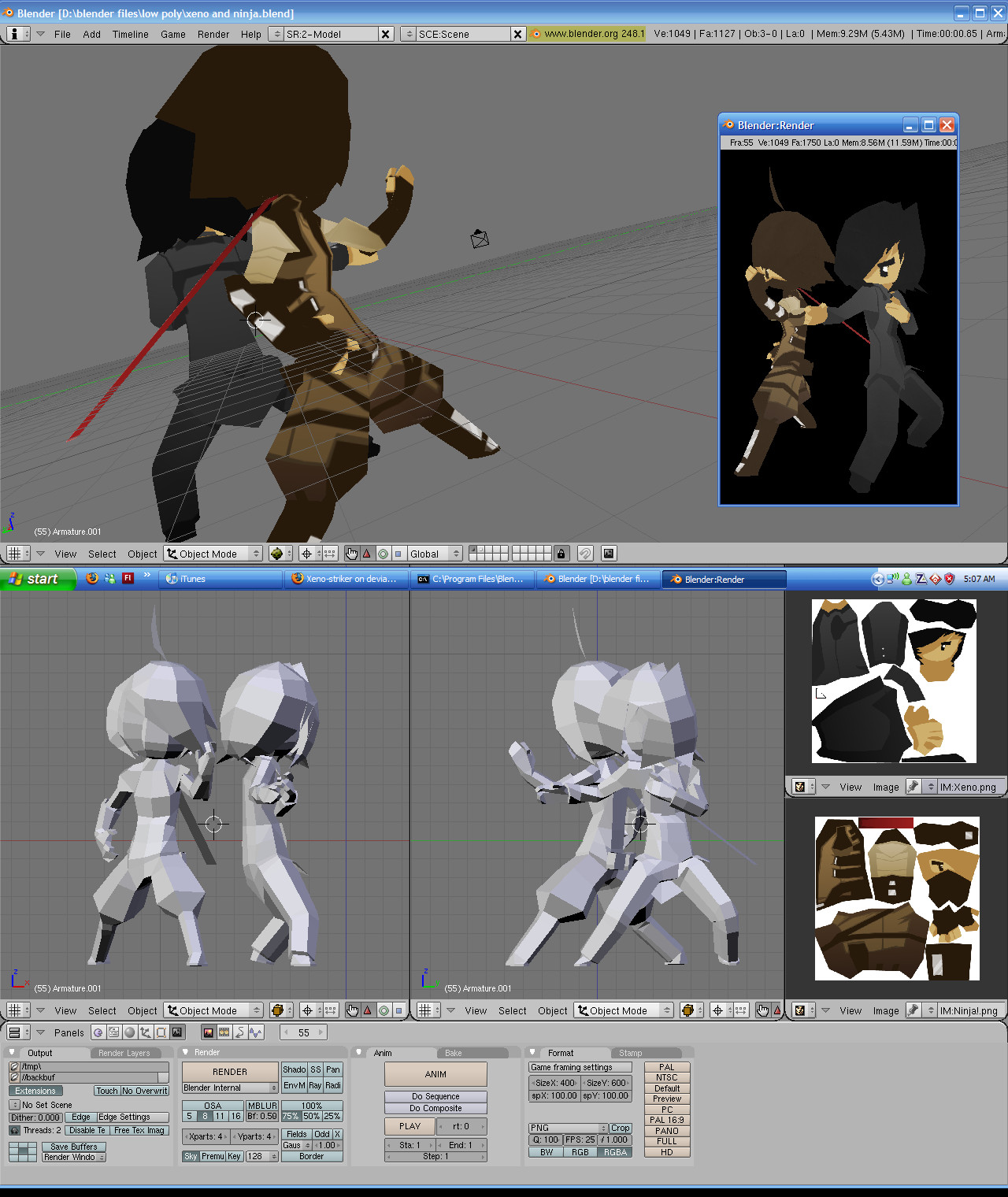
Task: Open Scene context in buttons window
Action: click(176, 1032)
